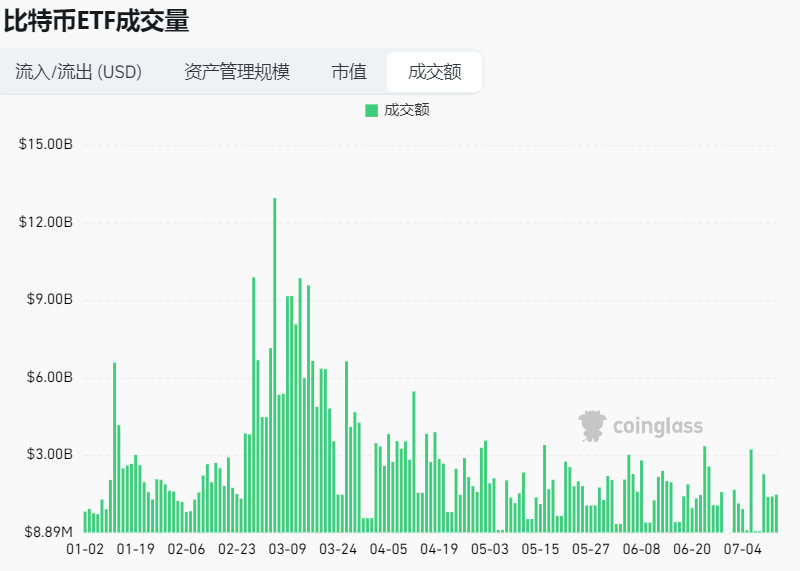
Task: Toggle the green 成交额 legend swatch
Action: click(371, 110)
